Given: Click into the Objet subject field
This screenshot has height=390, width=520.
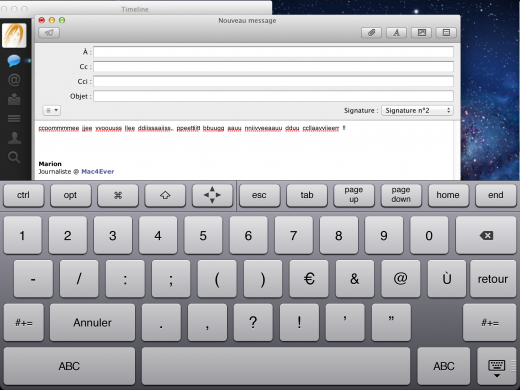Looking at the screenshot, I should 273,96.
